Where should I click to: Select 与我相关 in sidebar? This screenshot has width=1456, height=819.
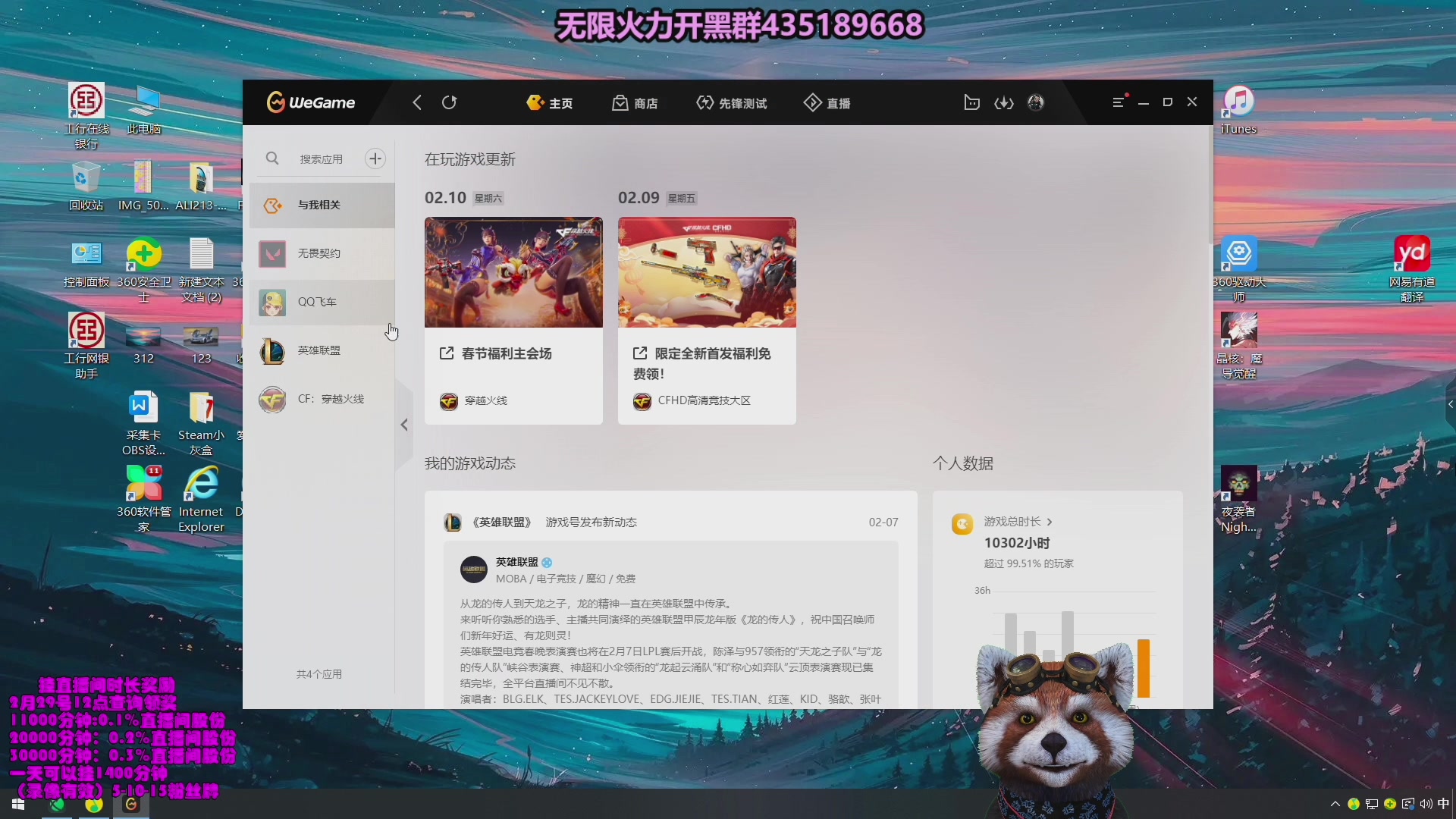pos(322,205)
